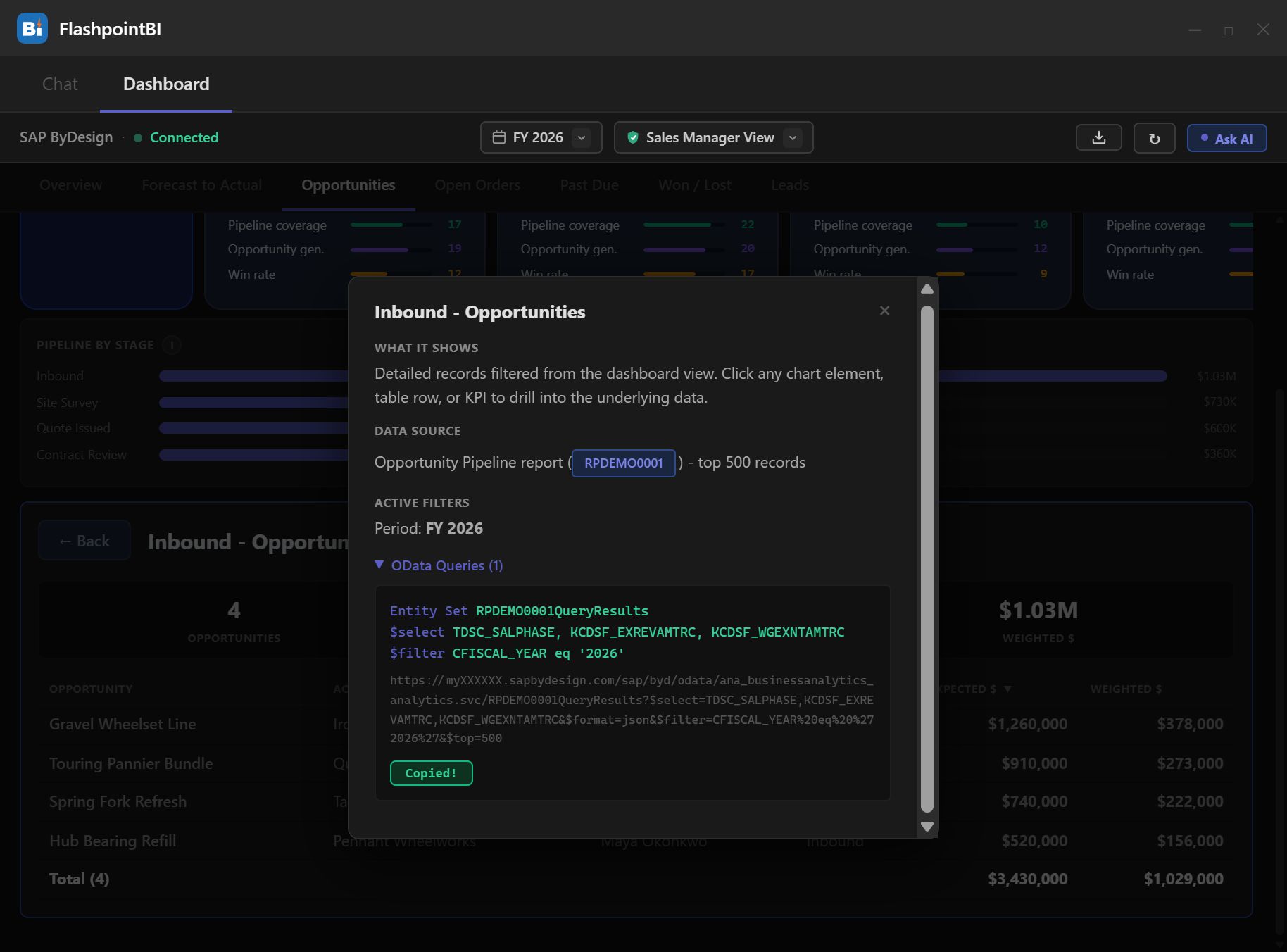Click the Site Survey pipeline stage bar

click(253, 403)
